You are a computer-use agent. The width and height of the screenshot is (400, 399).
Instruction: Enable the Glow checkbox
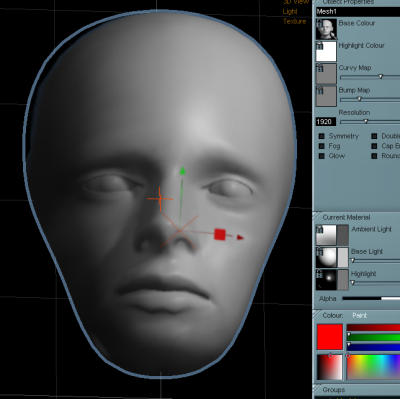point(322,156)
